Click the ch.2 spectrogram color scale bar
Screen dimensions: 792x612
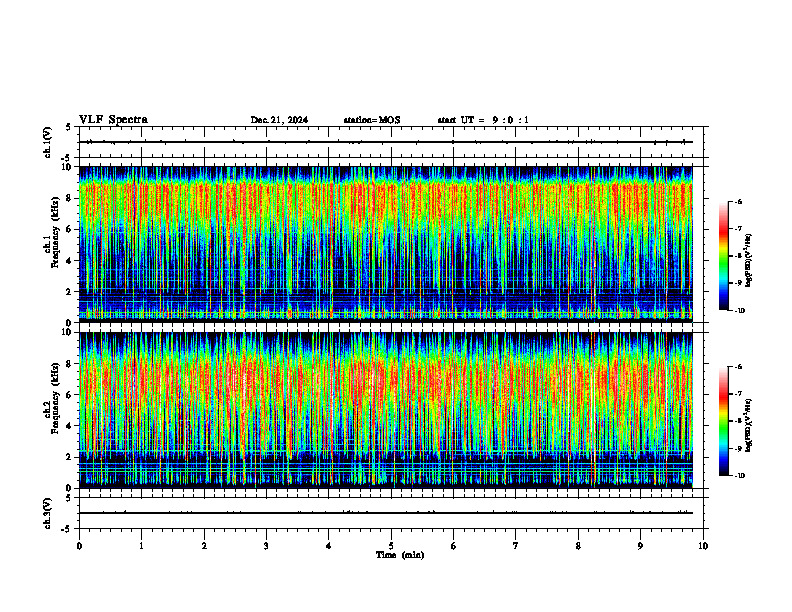coord(723,421)
